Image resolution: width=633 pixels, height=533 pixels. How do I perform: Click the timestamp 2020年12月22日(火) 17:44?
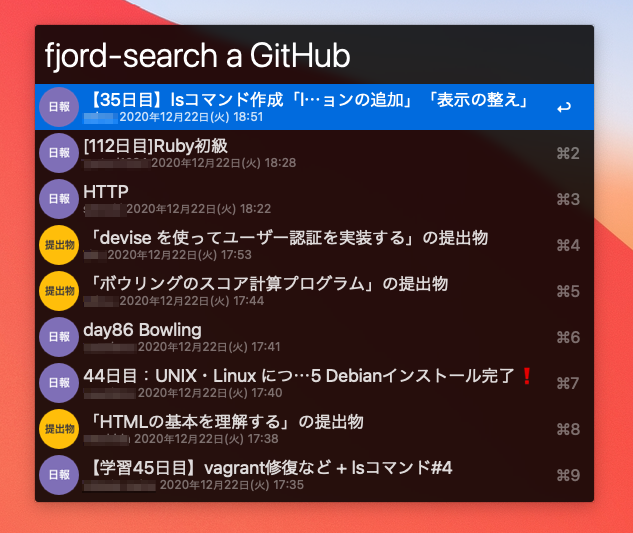coord(192,301)
